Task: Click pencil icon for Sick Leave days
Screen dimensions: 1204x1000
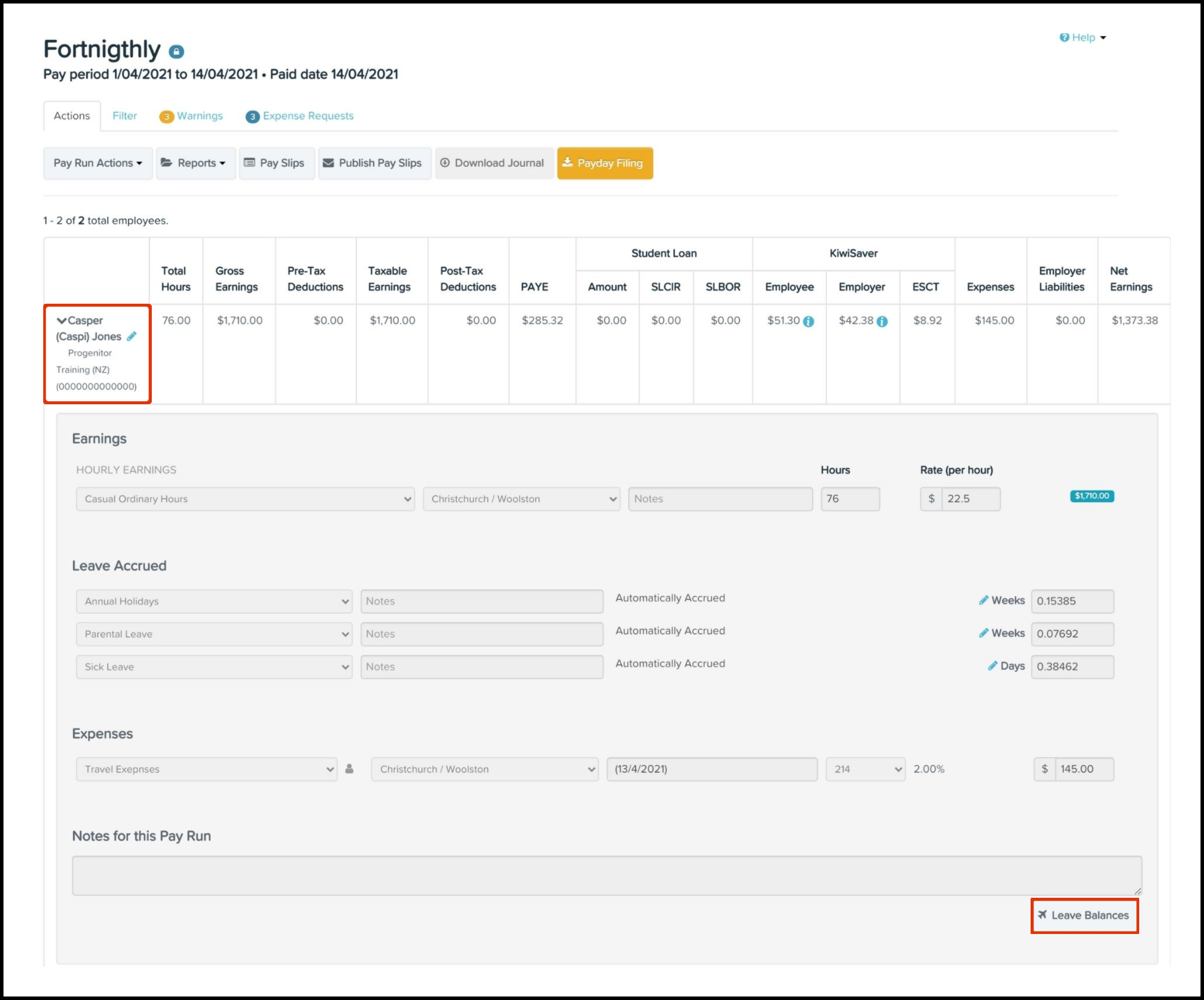Action: pyautogui.click(x=993, y=665)
